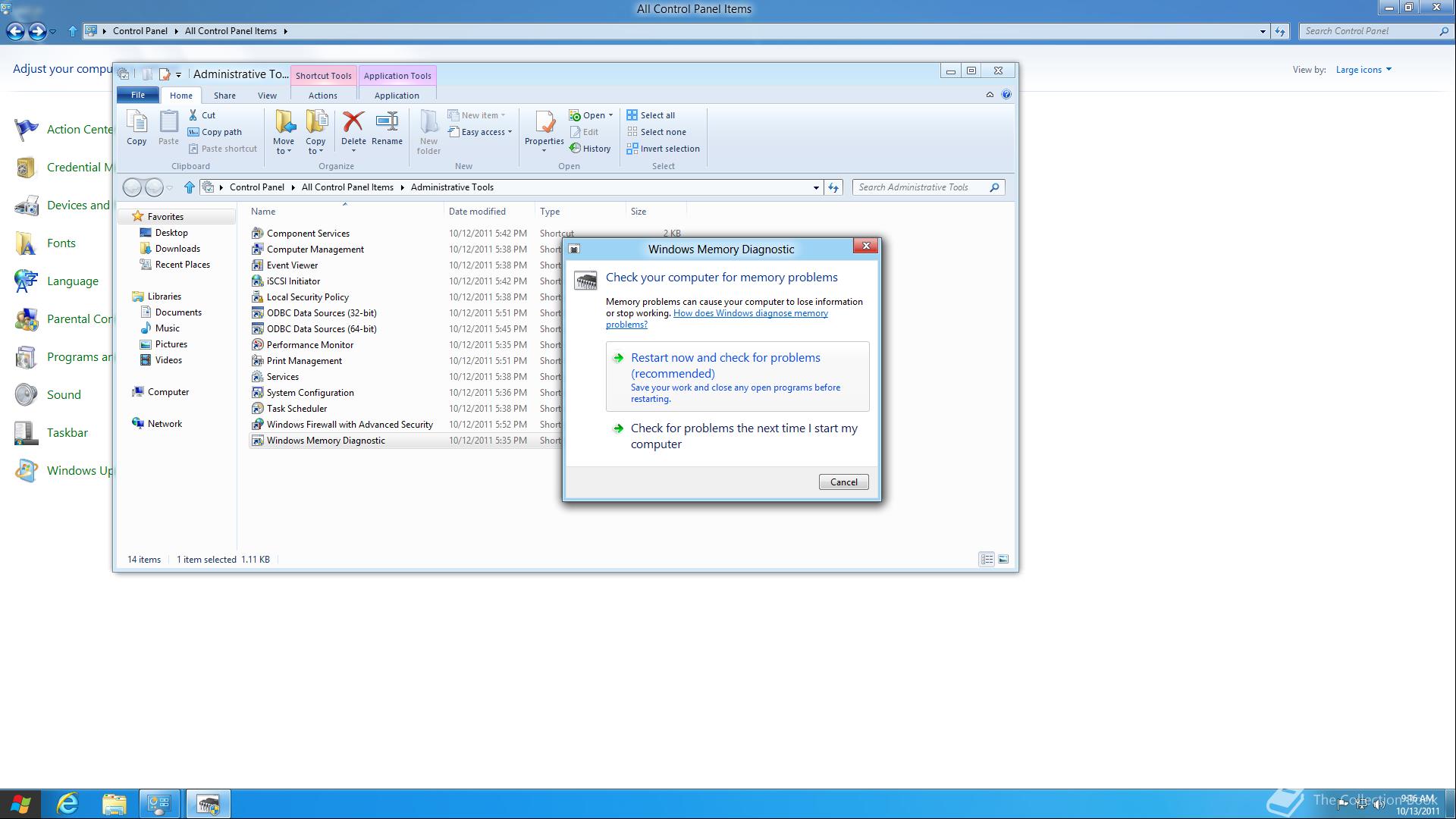Click Invert selection in the ribbon

[663, 149]
